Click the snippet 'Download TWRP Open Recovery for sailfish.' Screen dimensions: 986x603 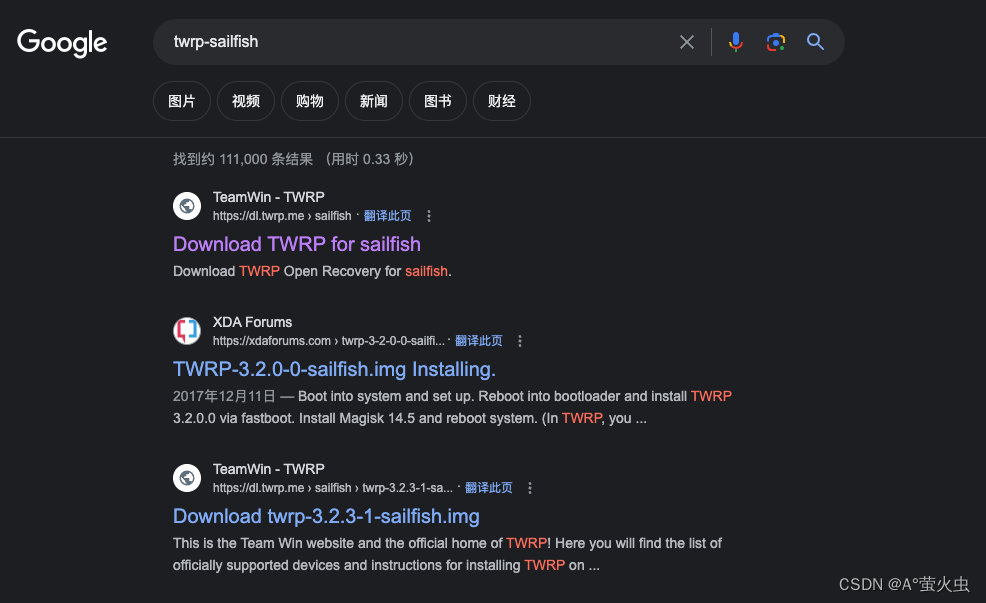tap(313, 271)
